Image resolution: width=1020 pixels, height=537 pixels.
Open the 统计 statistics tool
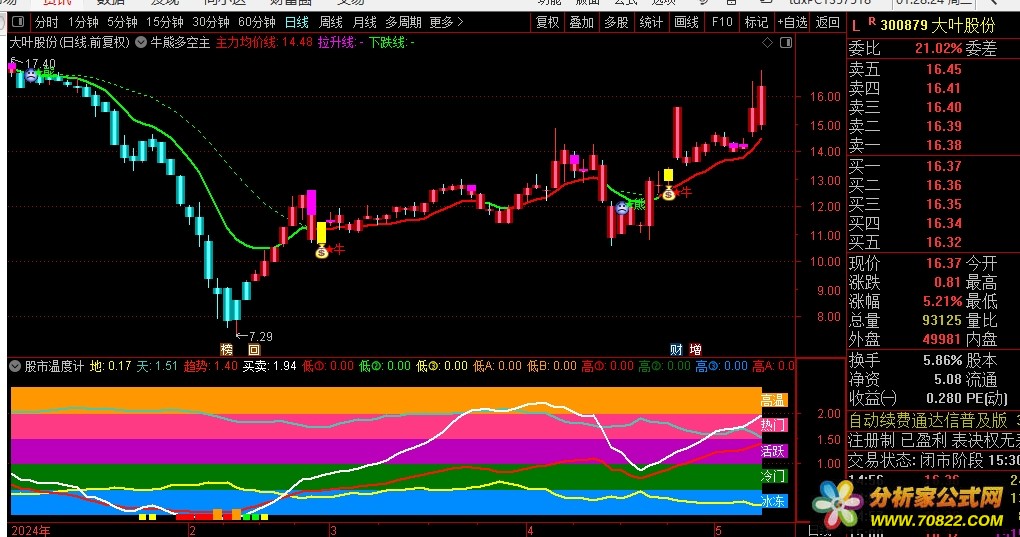click(651, 22)
